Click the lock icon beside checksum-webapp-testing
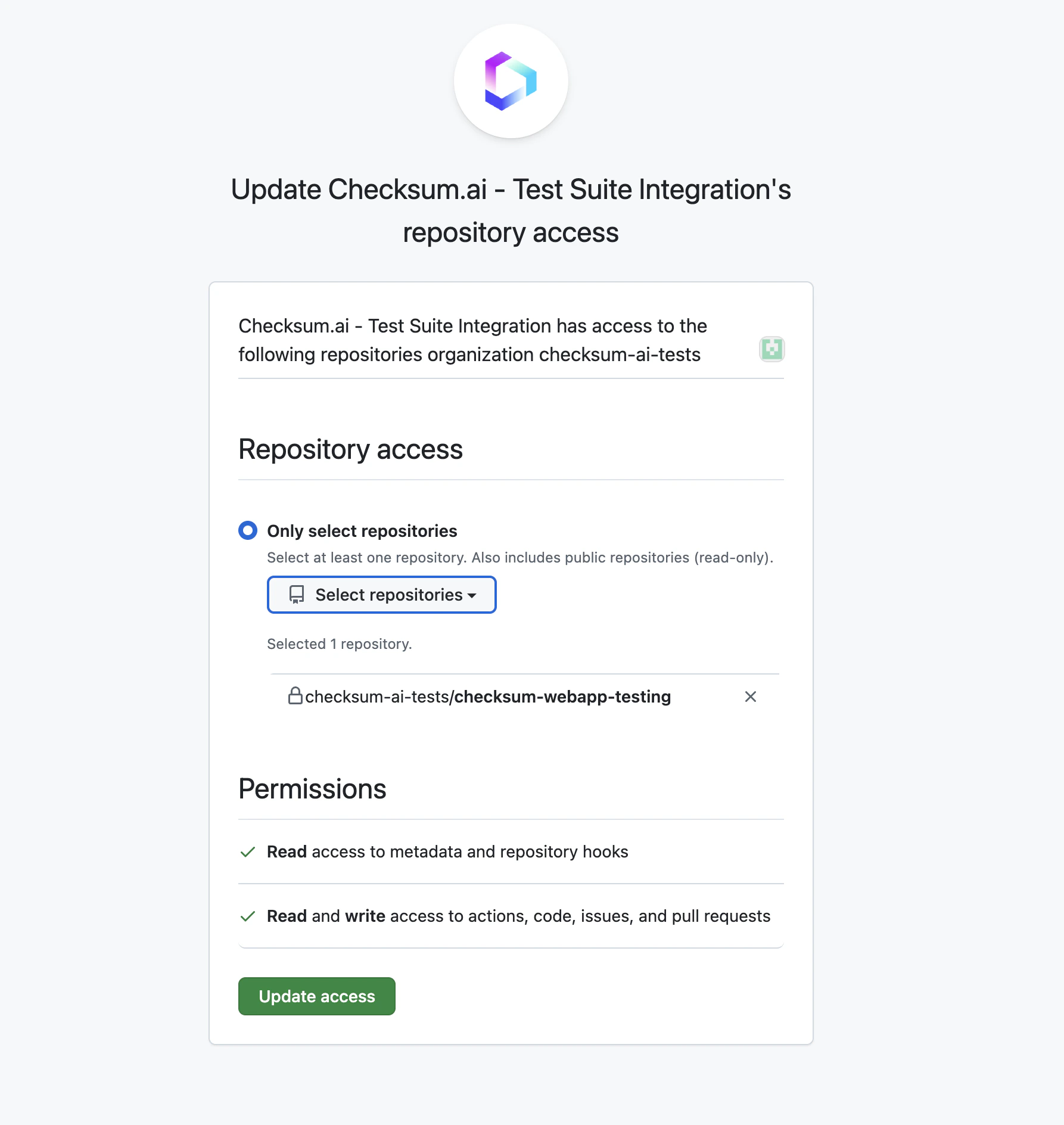Viewport: 1064px width, 1125px height. click(295, 696)
